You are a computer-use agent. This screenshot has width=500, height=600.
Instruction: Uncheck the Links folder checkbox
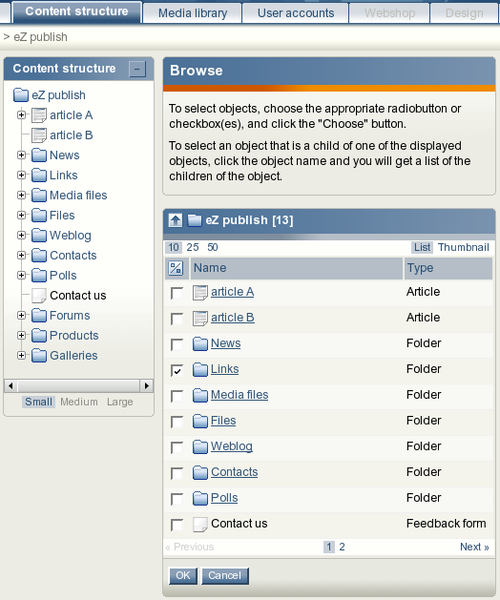pos(177,370)
